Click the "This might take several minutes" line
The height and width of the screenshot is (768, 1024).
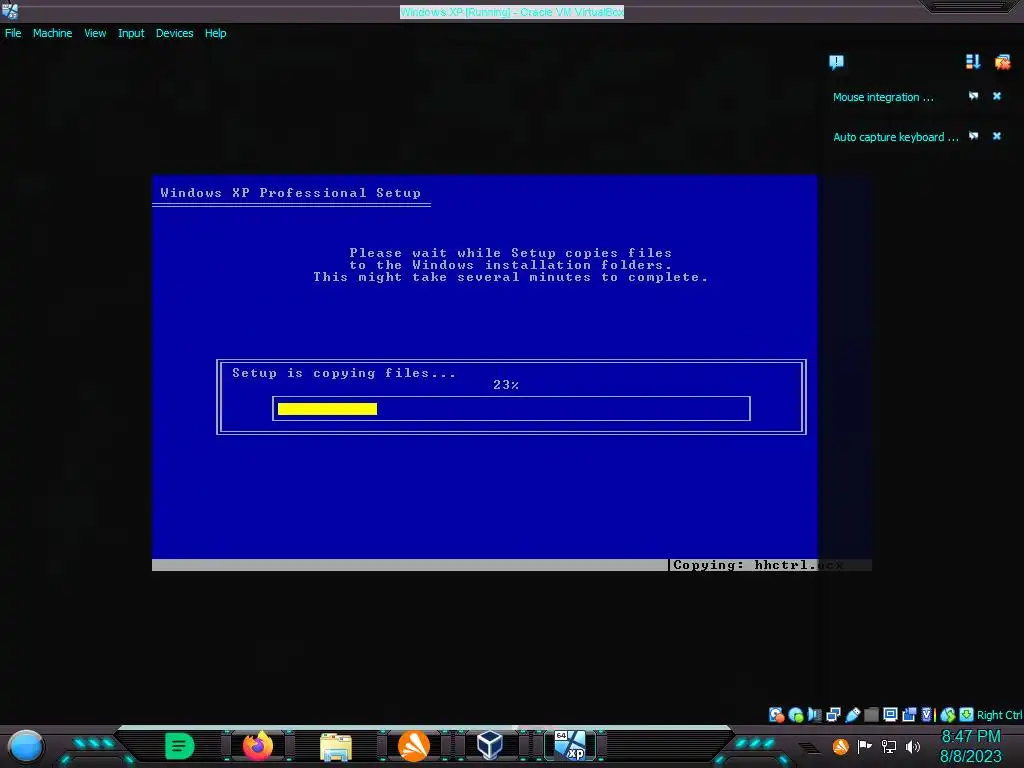click(x=511, y=277)
